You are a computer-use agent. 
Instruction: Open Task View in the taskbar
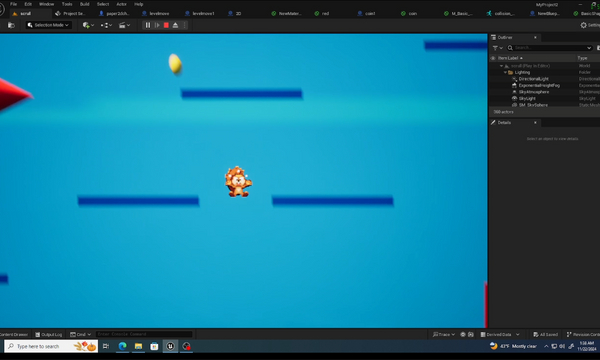click(x=106, y=346)
